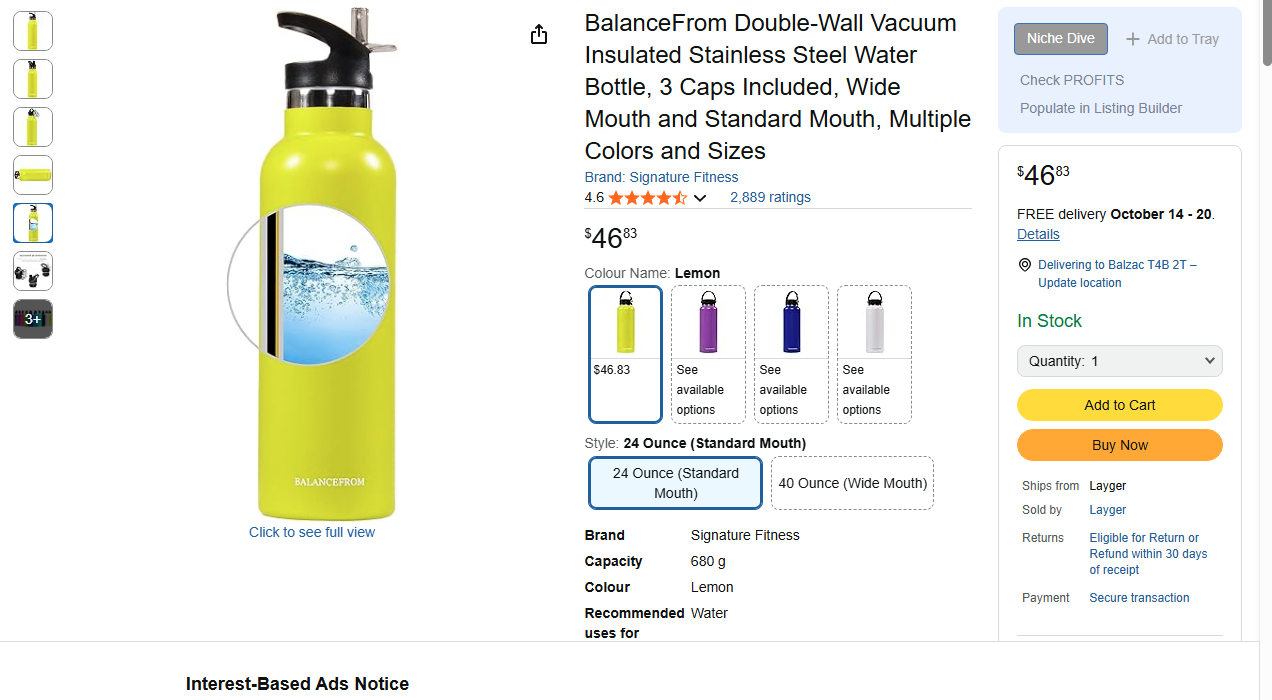This screenshot has width=1272, height=700.
Task: Open the Quantity dropdown
Action: click(x=1119, y=361)
